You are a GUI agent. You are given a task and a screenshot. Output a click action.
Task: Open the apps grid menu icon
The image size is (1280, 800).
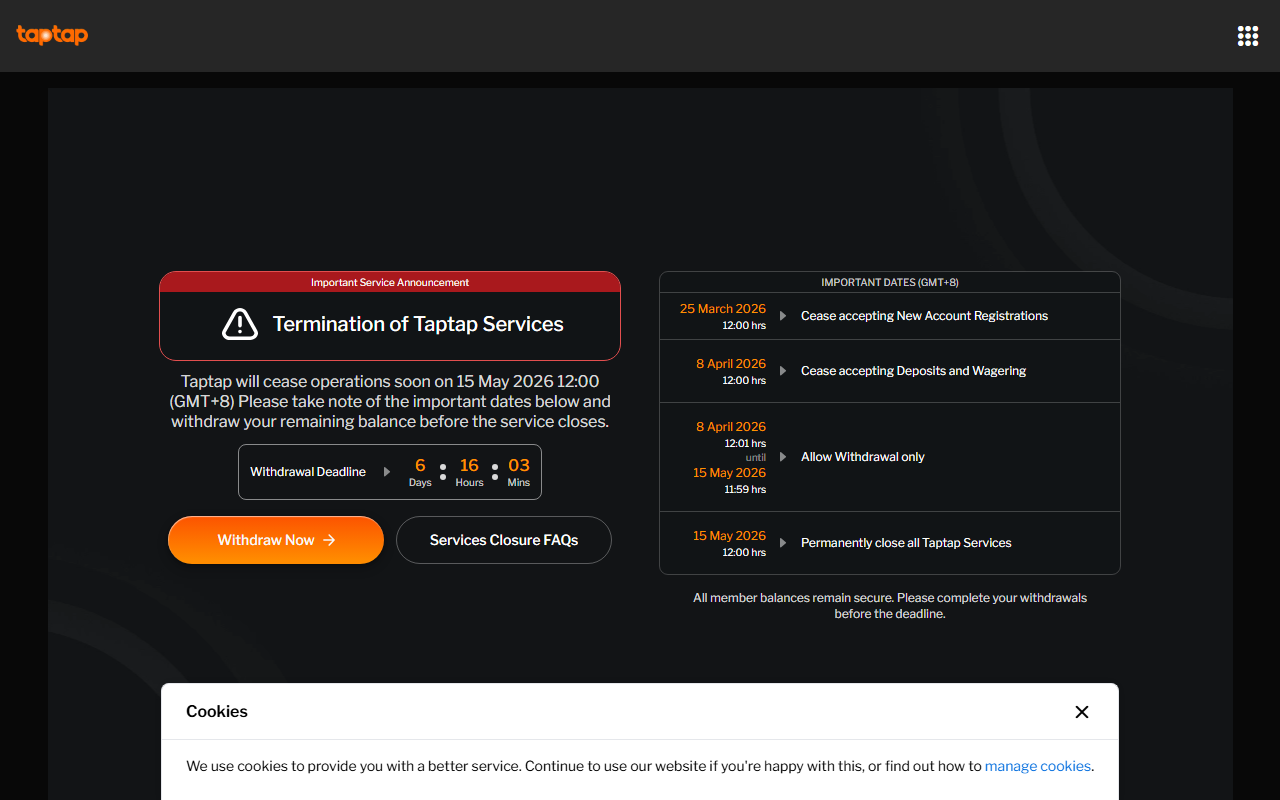(x=1248, y=36)
